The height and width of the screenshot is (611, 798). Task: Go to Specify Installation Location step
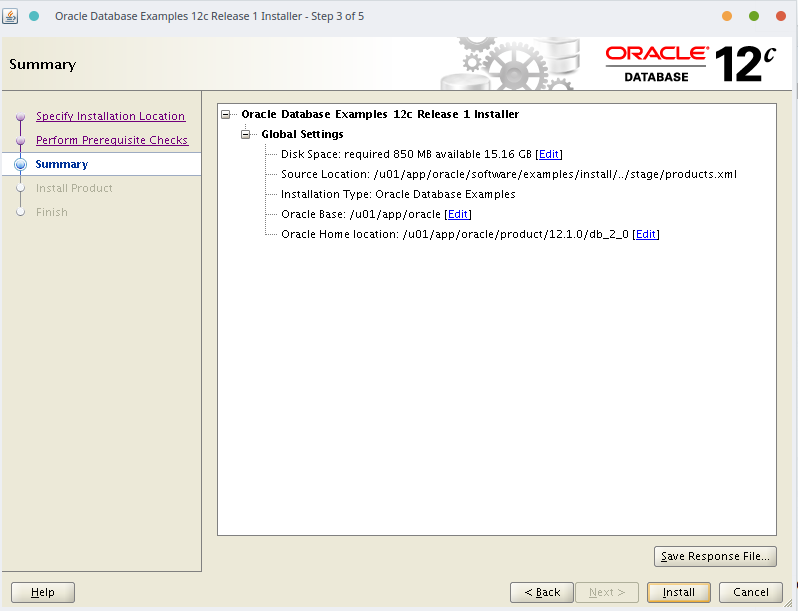110,116
